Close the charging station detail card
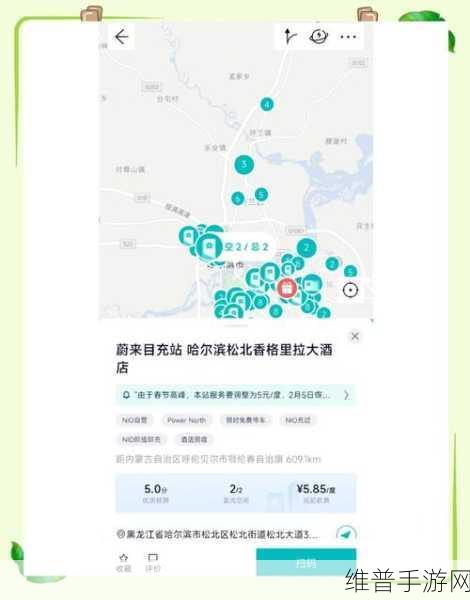Viewport: 470px width, 600px height. click(355, 336)
